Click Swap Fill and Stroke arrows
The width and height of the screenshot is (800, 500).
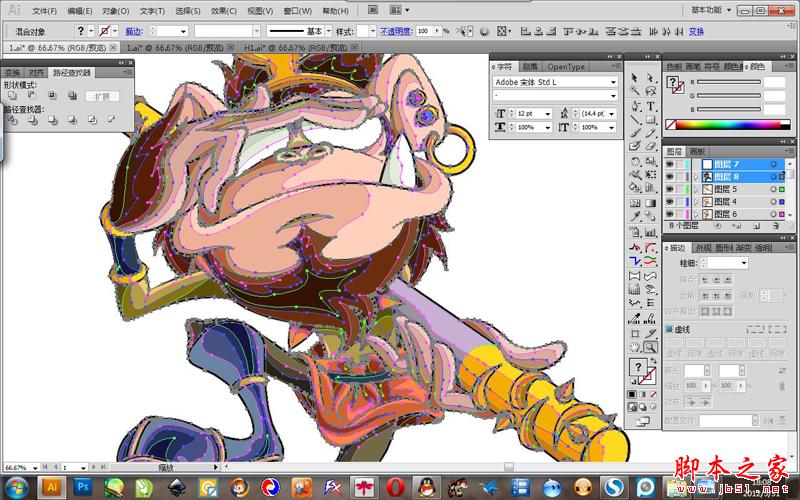point(653,360)
